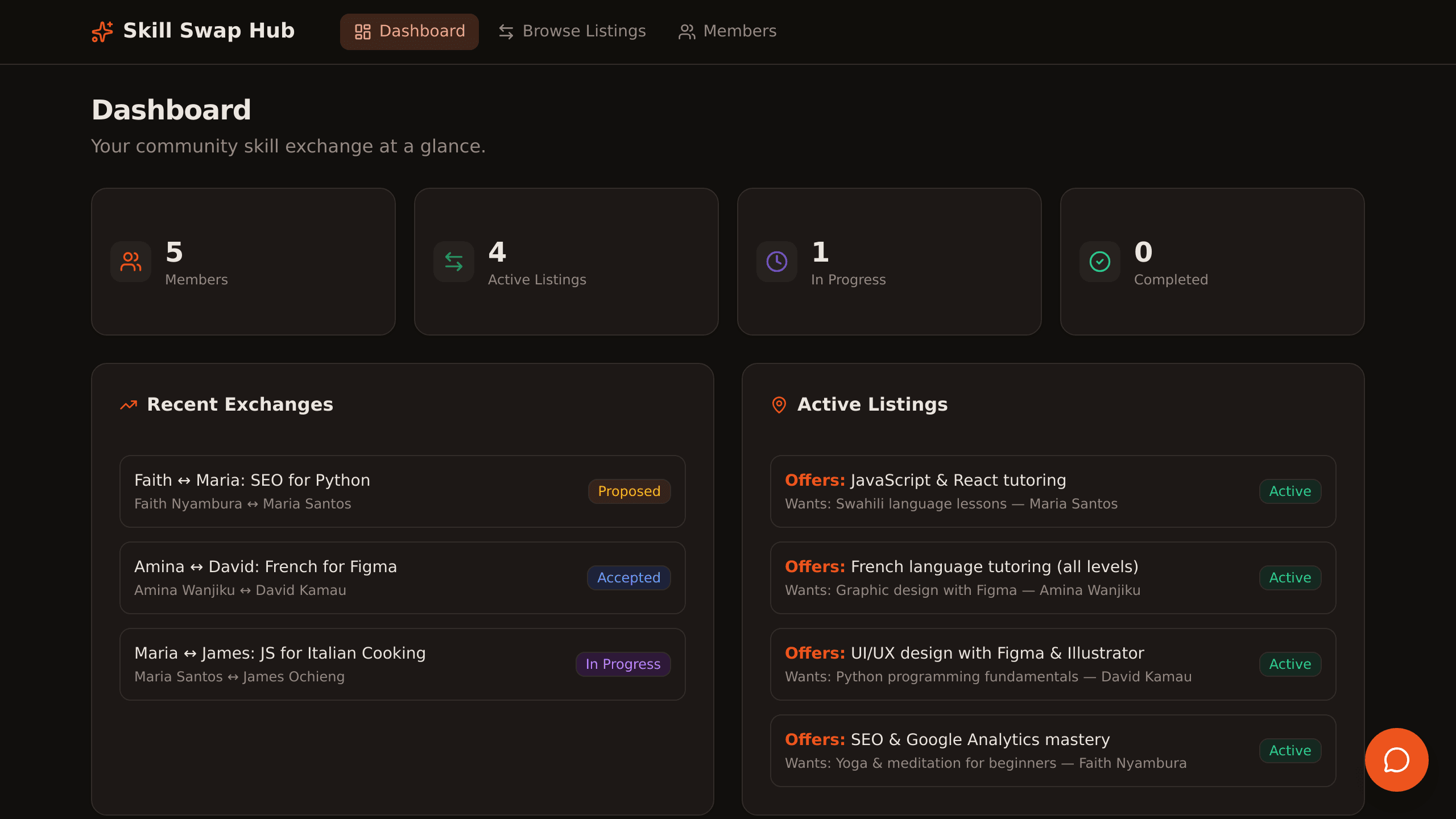Click the Skill Swap Hub title text

(209, 31)
